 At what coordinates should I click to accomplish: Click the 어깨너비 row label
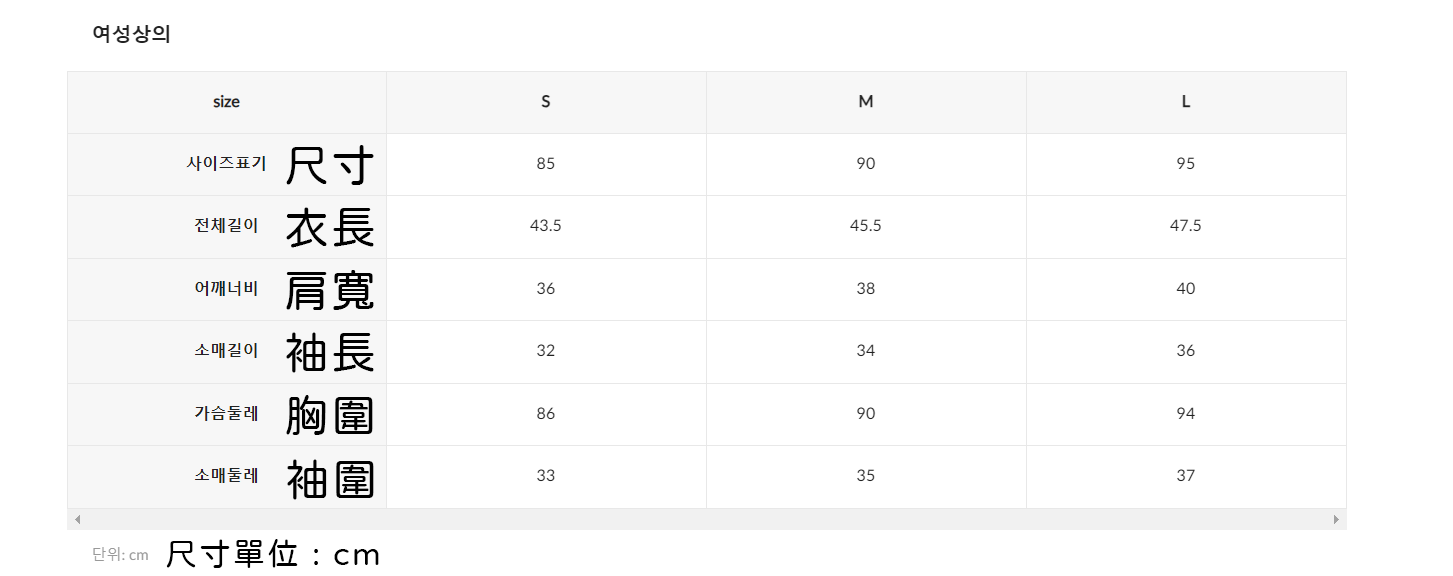coord(227,289)
